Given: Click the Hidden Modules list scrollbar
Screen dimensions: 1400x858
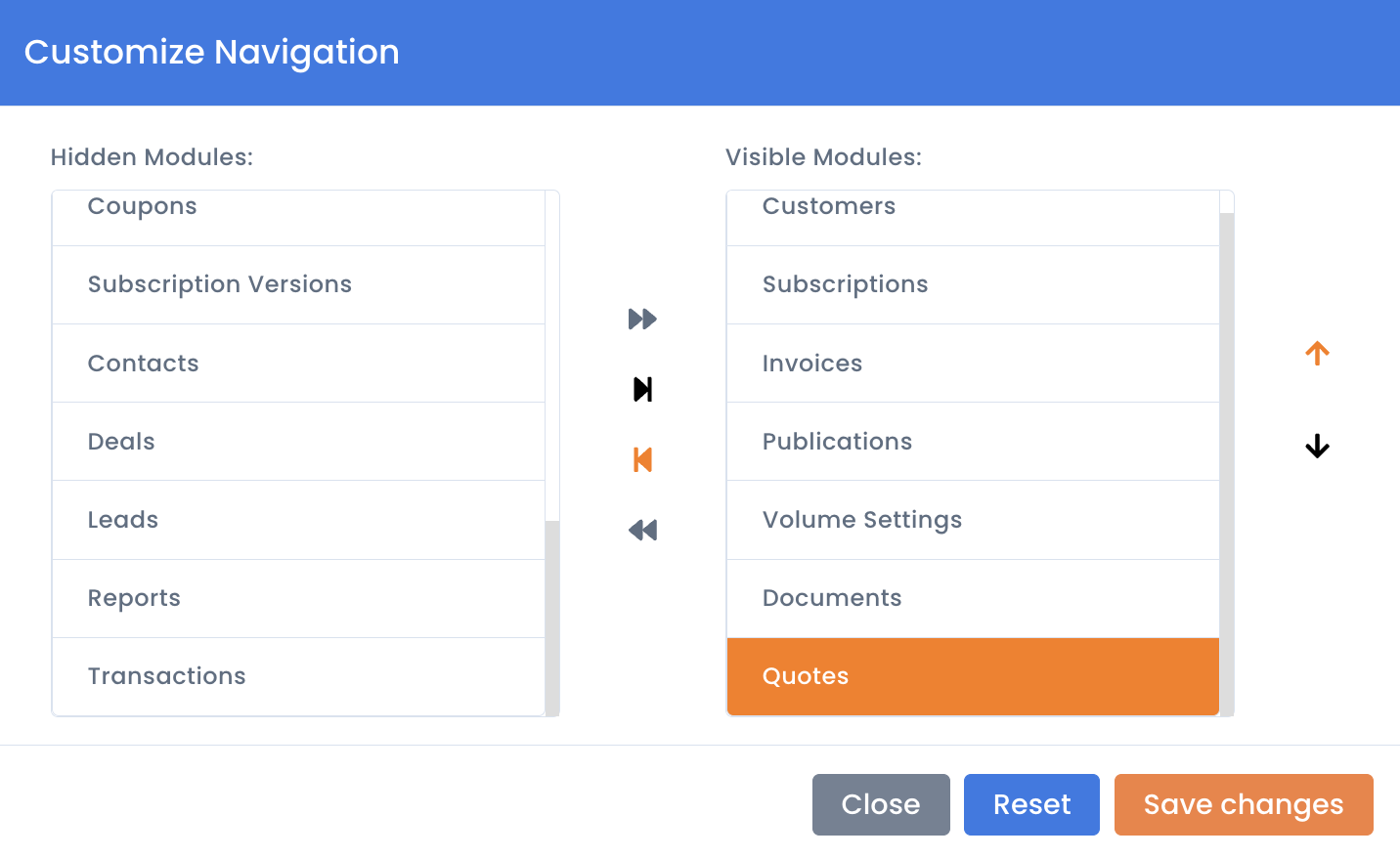Looking at the screenshot, I should click(x=552, y=618).
